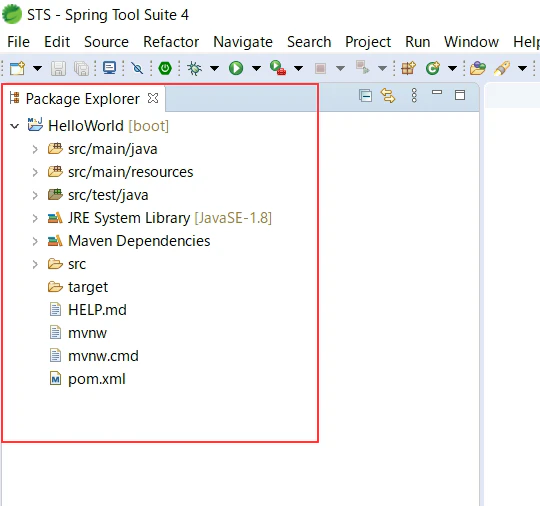The image size is (540, 506).
Task: Expand the src/main/resources folder
Action: [x=35, y=172]
